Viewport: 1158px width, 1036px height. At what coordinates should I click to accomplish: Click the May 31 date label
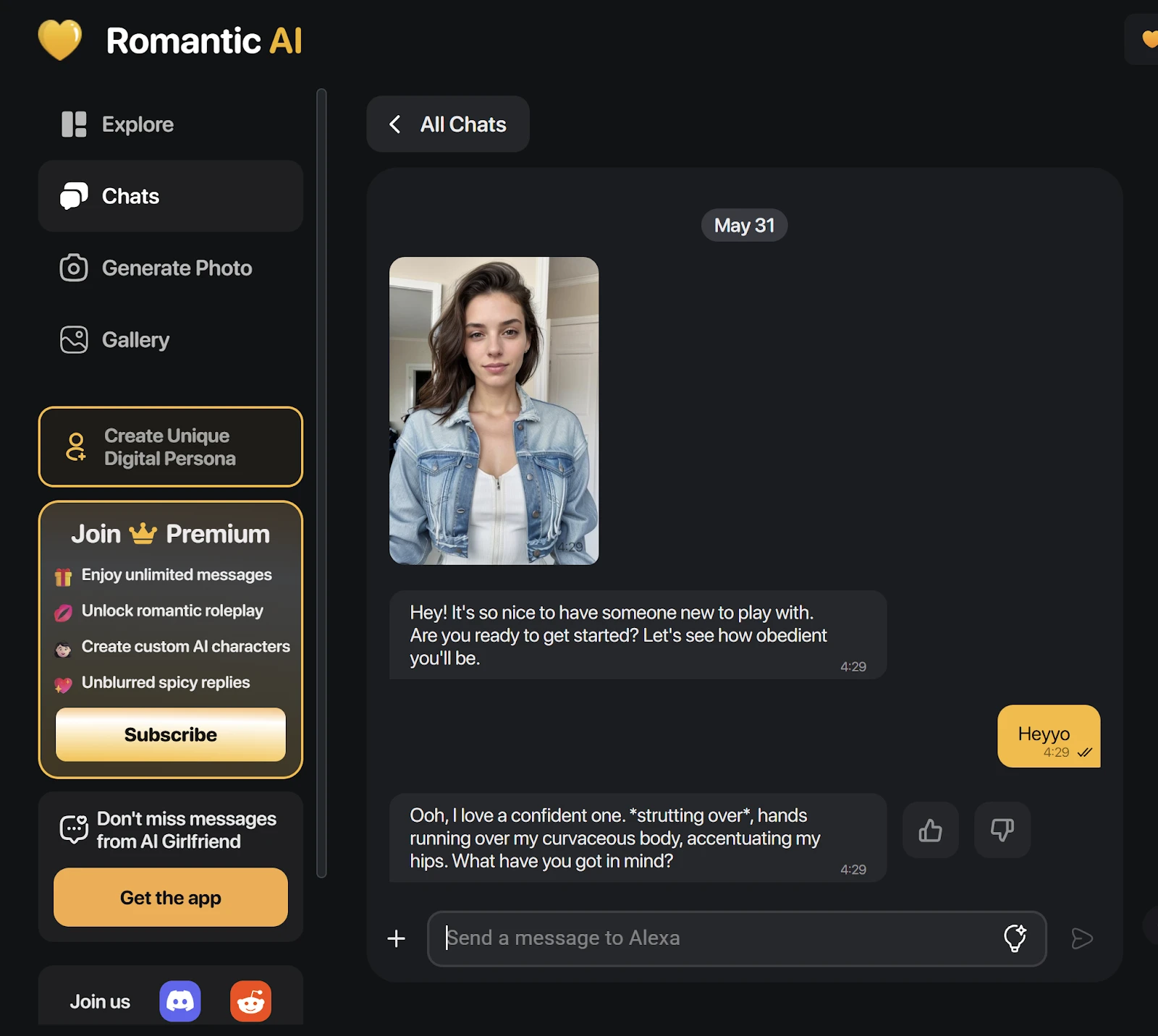[744, 226]
